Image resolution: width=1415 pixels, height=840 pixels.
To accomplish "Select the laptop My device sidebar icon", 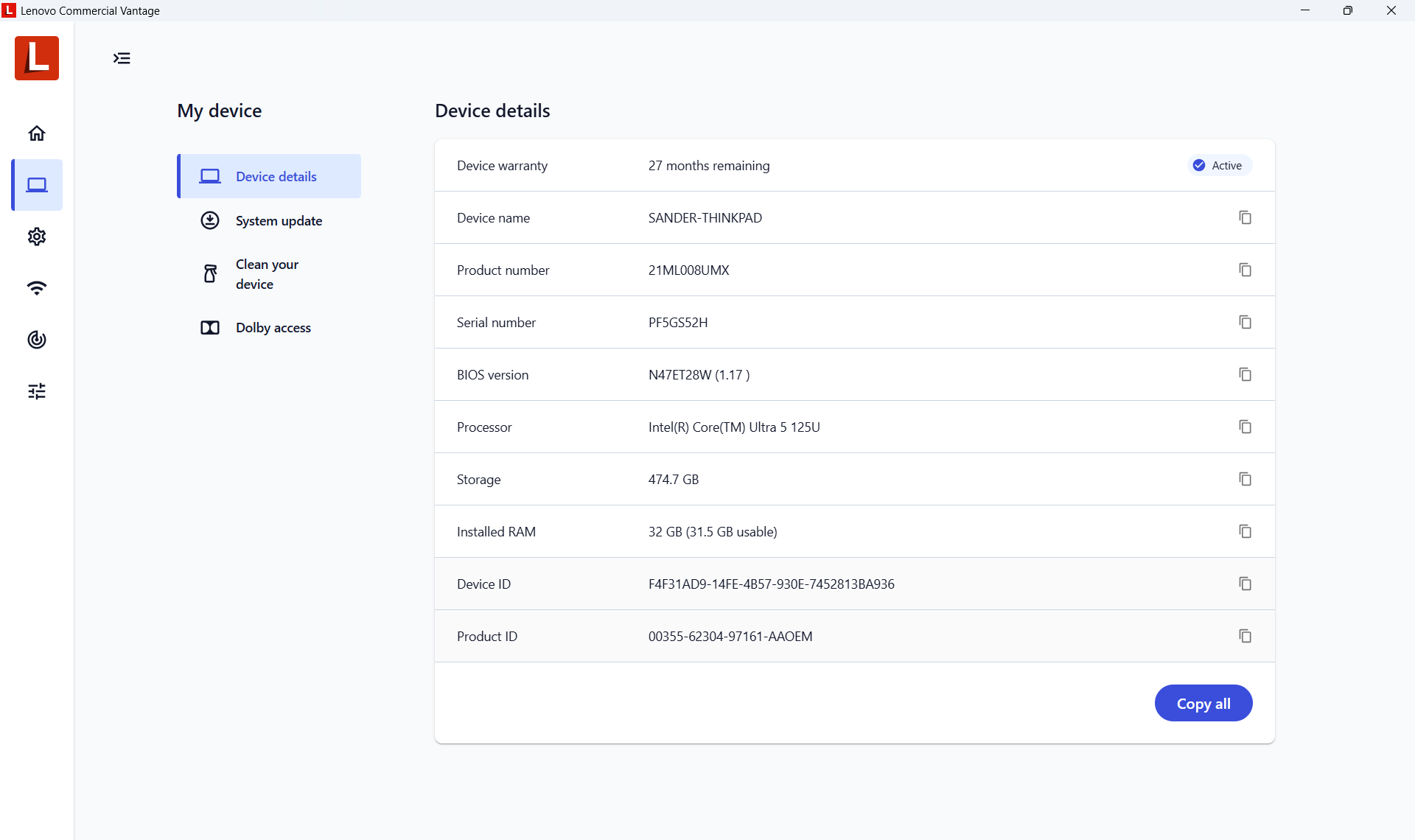I will pos(37,185).
